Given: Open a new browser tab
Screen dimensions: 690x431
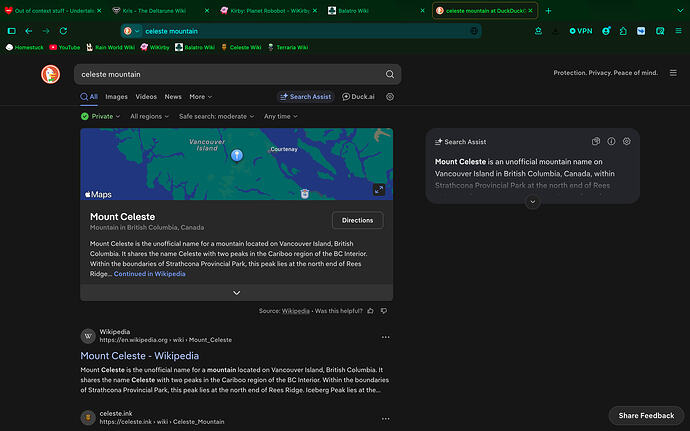Looking at the screenshot, I should click(x=548, y=11).
